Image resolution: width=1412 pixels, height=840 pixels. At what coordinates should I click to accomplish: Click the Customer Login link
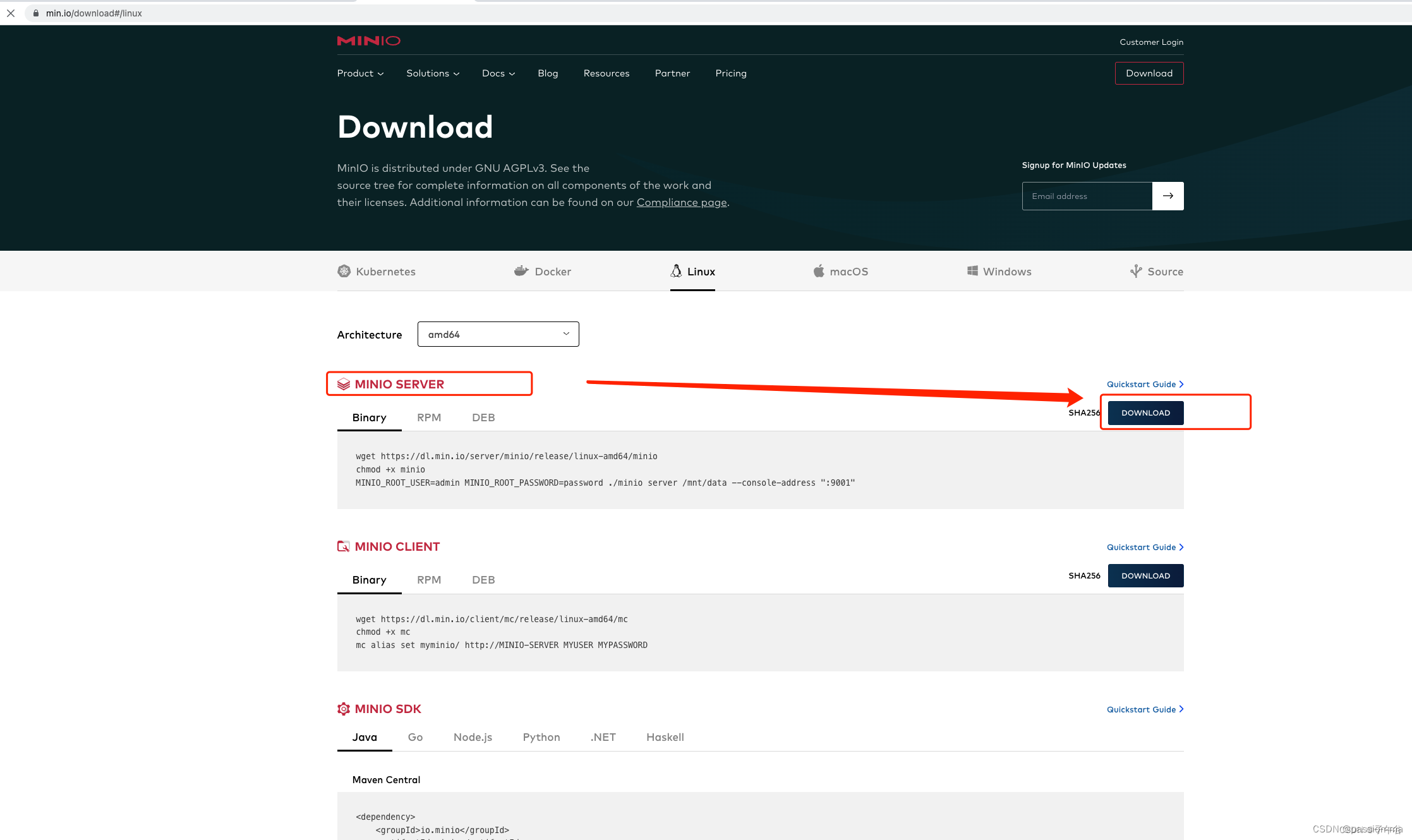[x=1151, y=42]
